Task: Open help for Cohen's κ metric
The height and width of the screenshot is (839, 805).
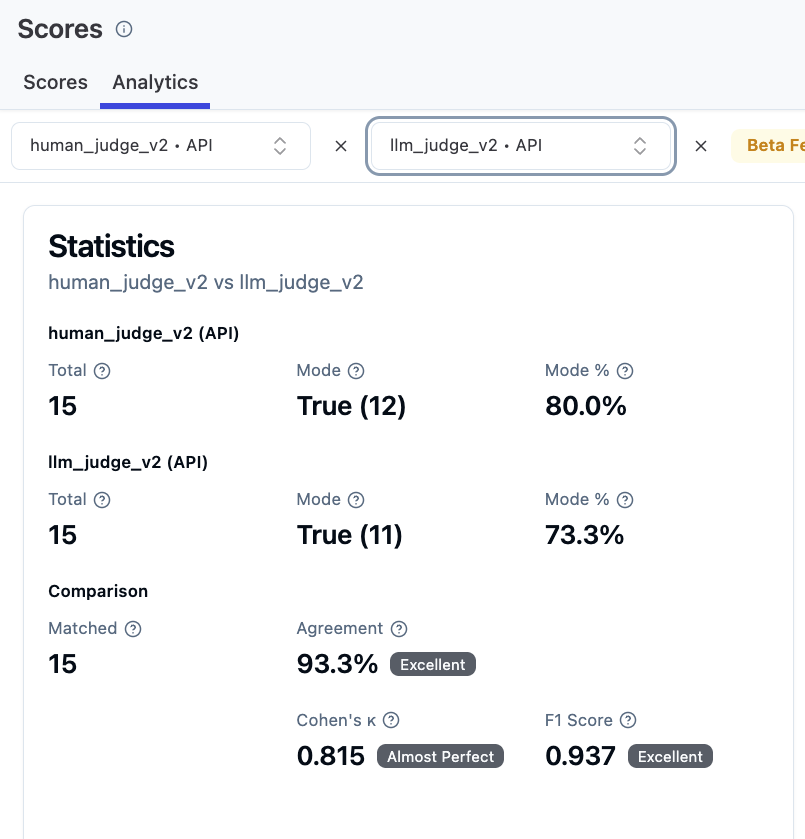Action: coord(390,720)
